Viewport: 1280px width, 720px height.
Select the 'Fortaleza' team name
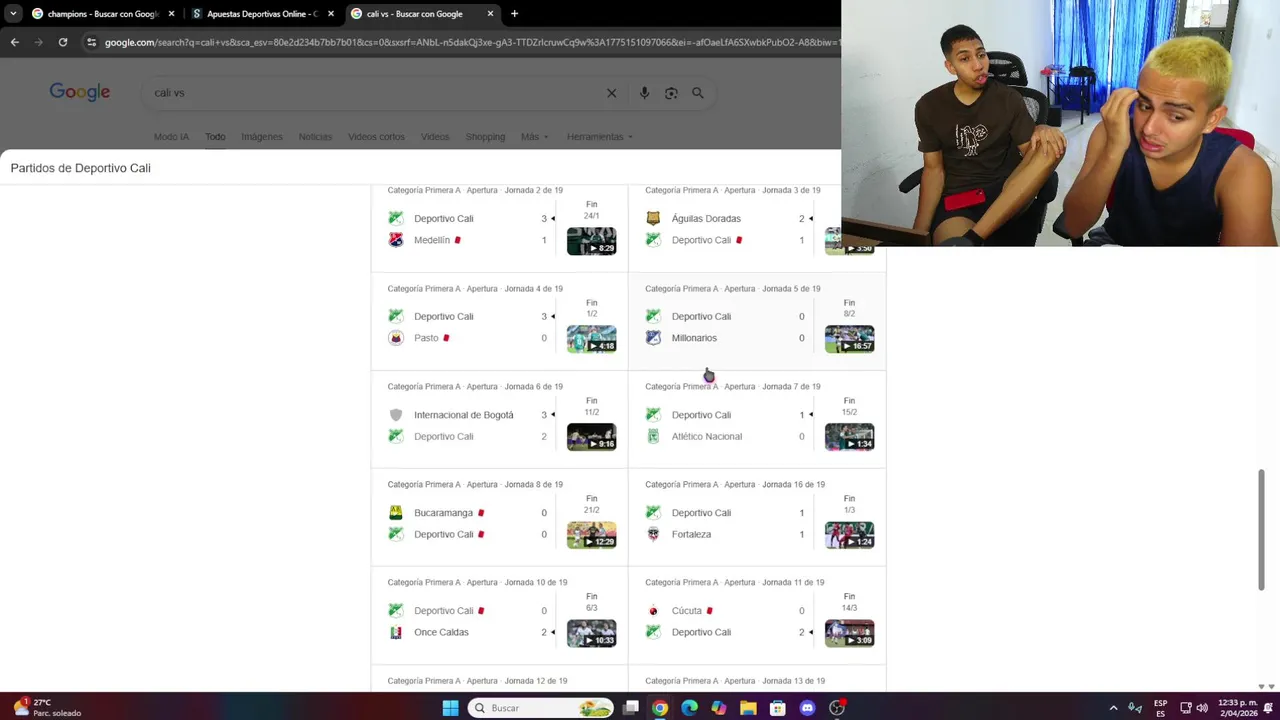pos(691,534)
